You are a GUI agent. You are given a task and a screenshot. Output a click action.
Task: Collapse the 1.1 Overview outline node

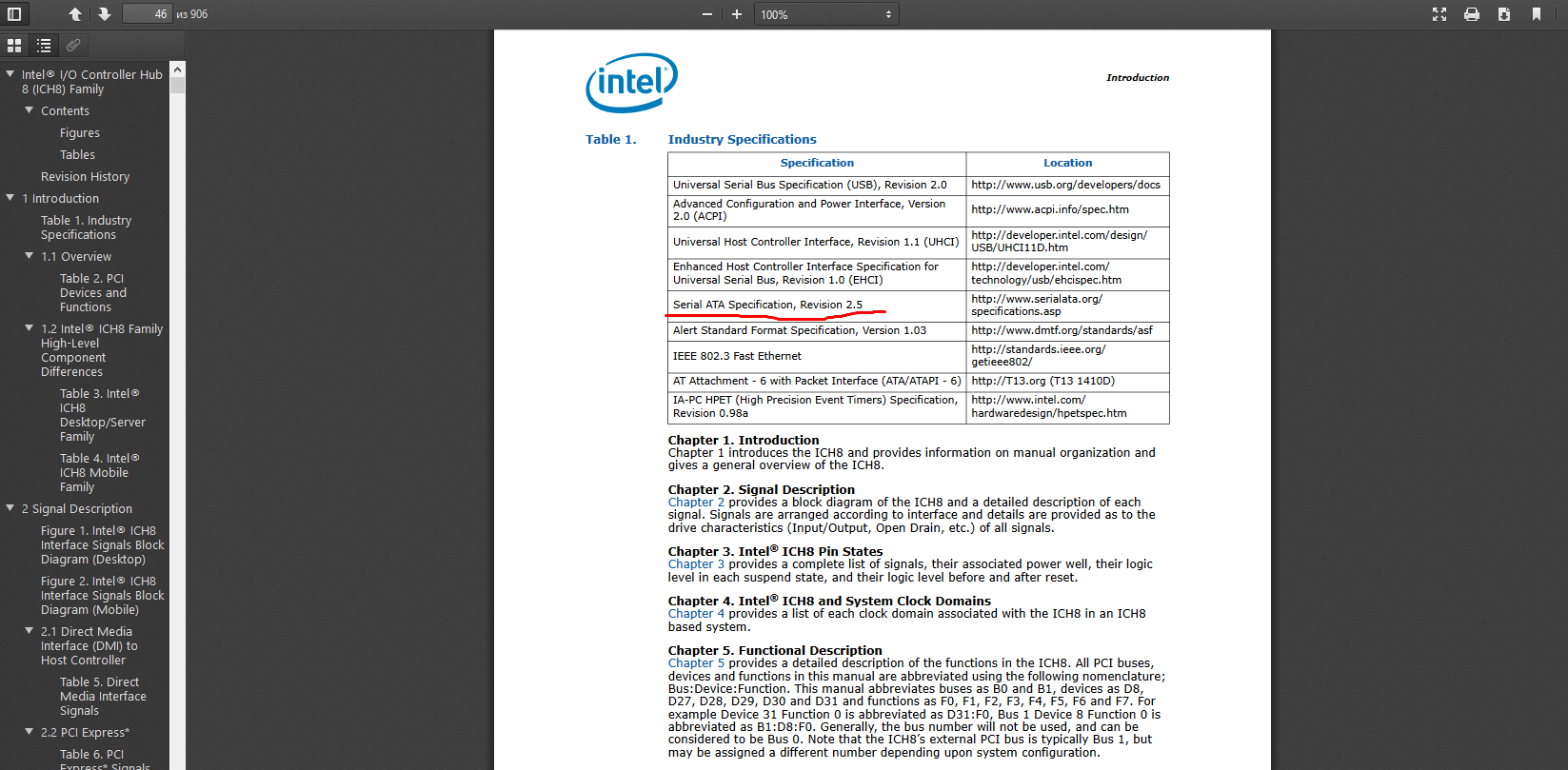(29, 256)
